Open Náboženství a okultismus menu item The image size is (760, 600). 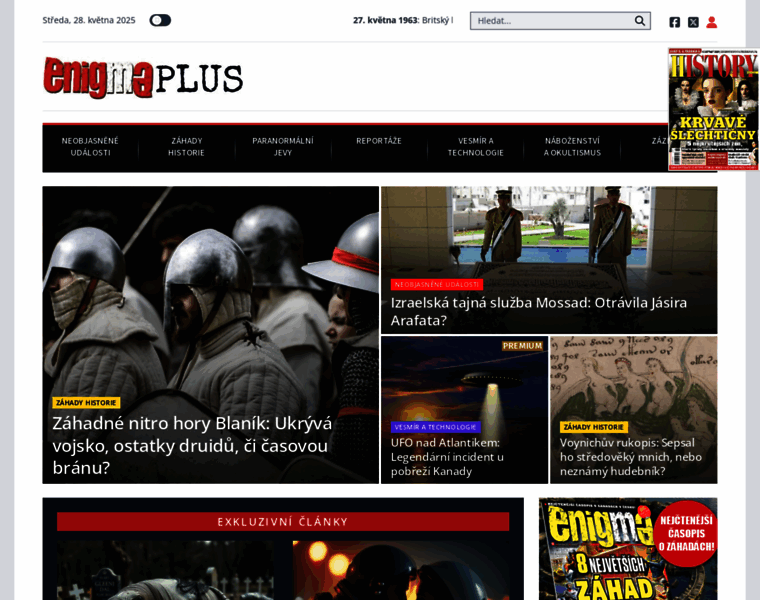click(572, 147)
